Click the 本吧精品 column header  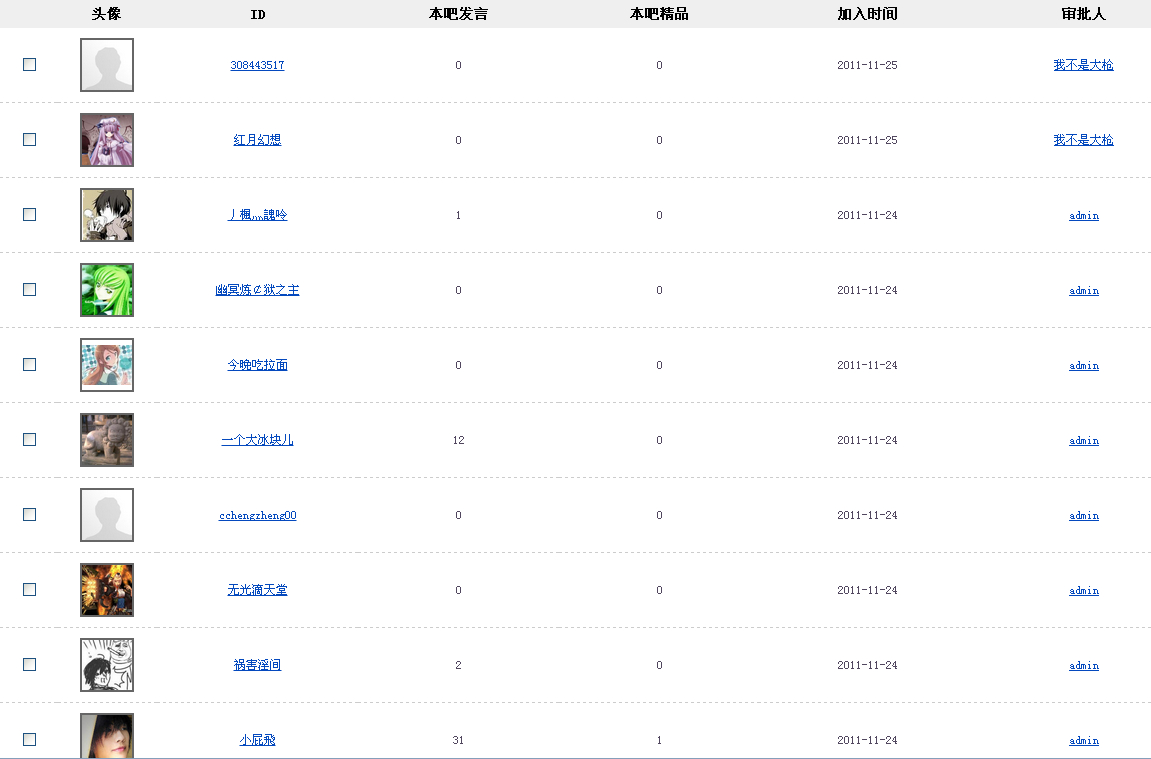[x=659, y=14]
